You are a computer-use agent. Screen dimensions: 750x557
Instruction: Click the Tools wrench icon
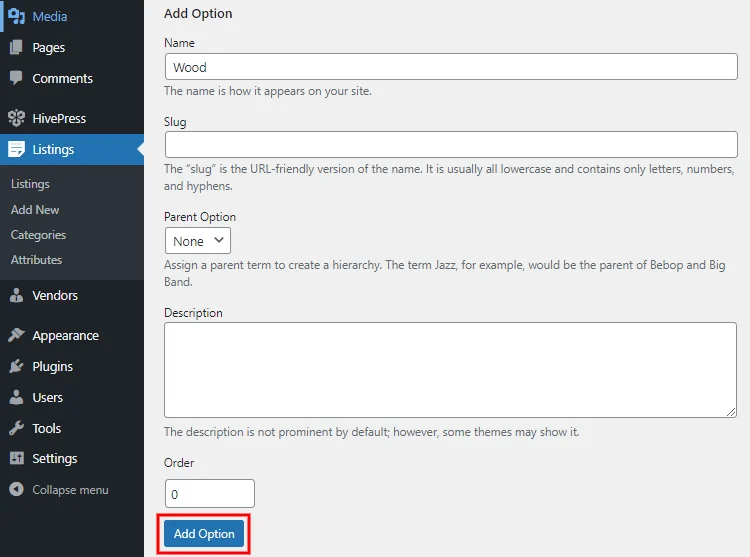click(16, 428)
